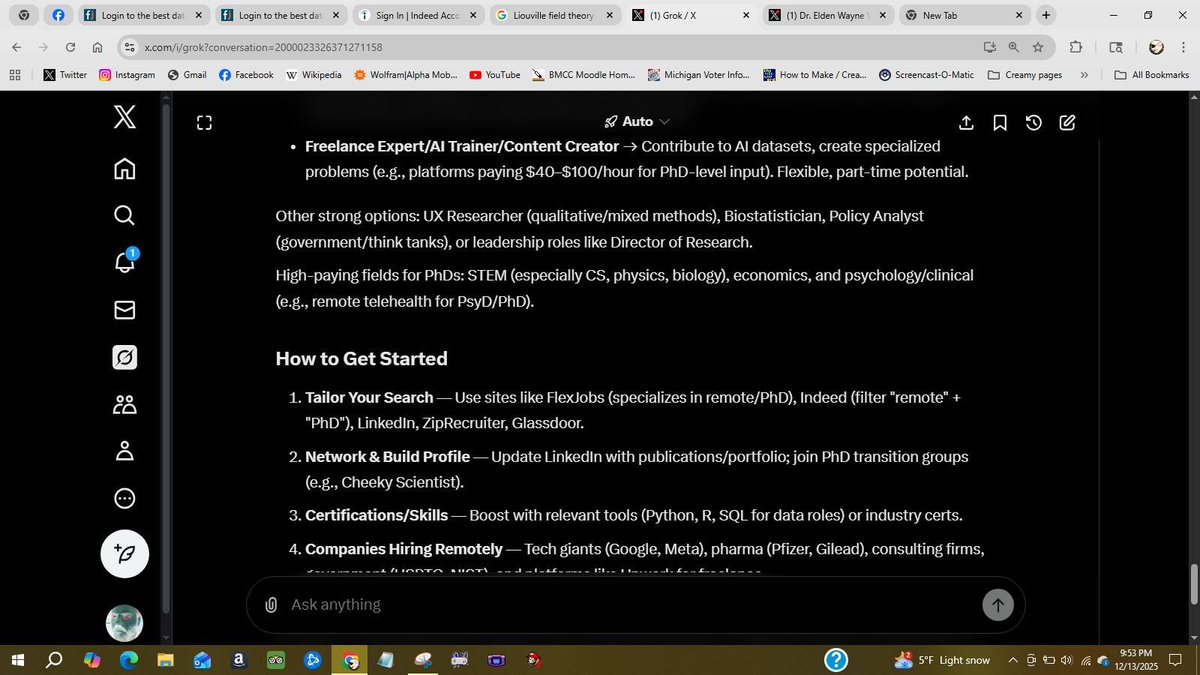Screen dimensions: 1200x675
Task: Open Chrome three-dot menu
Action: point(1184,47)
